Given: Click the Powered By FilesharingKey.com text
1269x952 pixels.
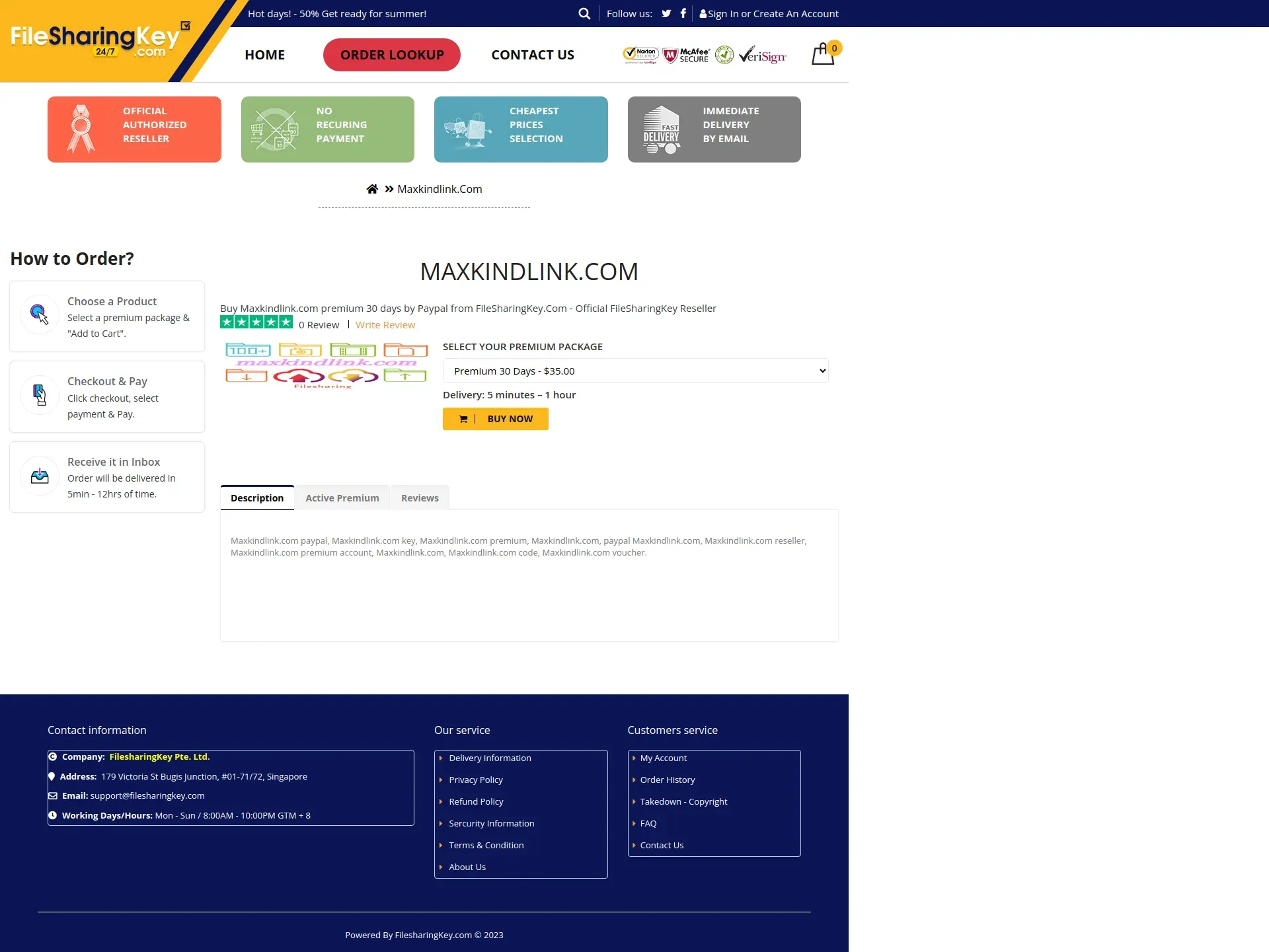Looking at the screenshot, I should 424,935.
